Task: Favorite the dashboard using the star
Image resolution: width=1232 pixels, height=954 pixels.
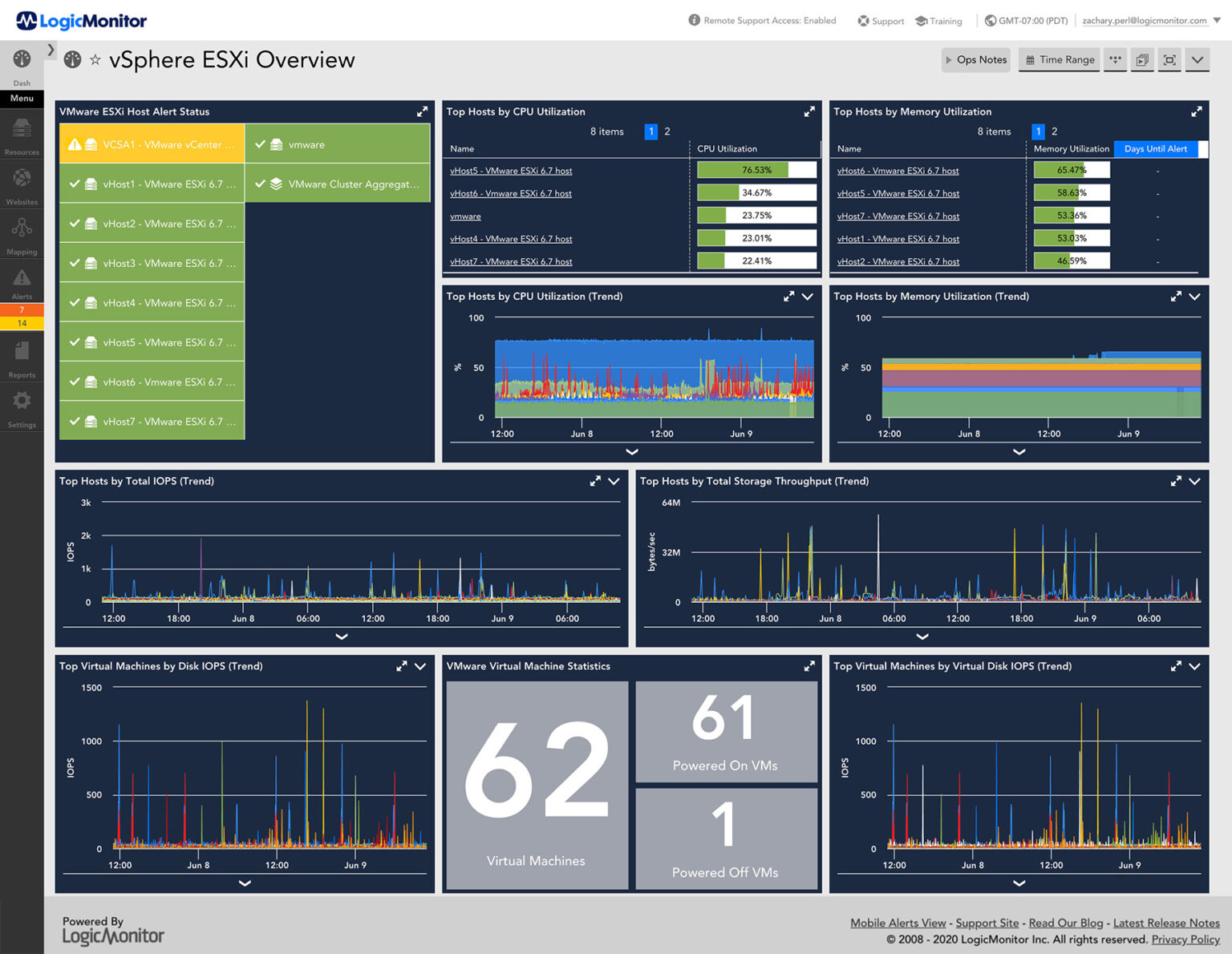Action: pos(95,59)
